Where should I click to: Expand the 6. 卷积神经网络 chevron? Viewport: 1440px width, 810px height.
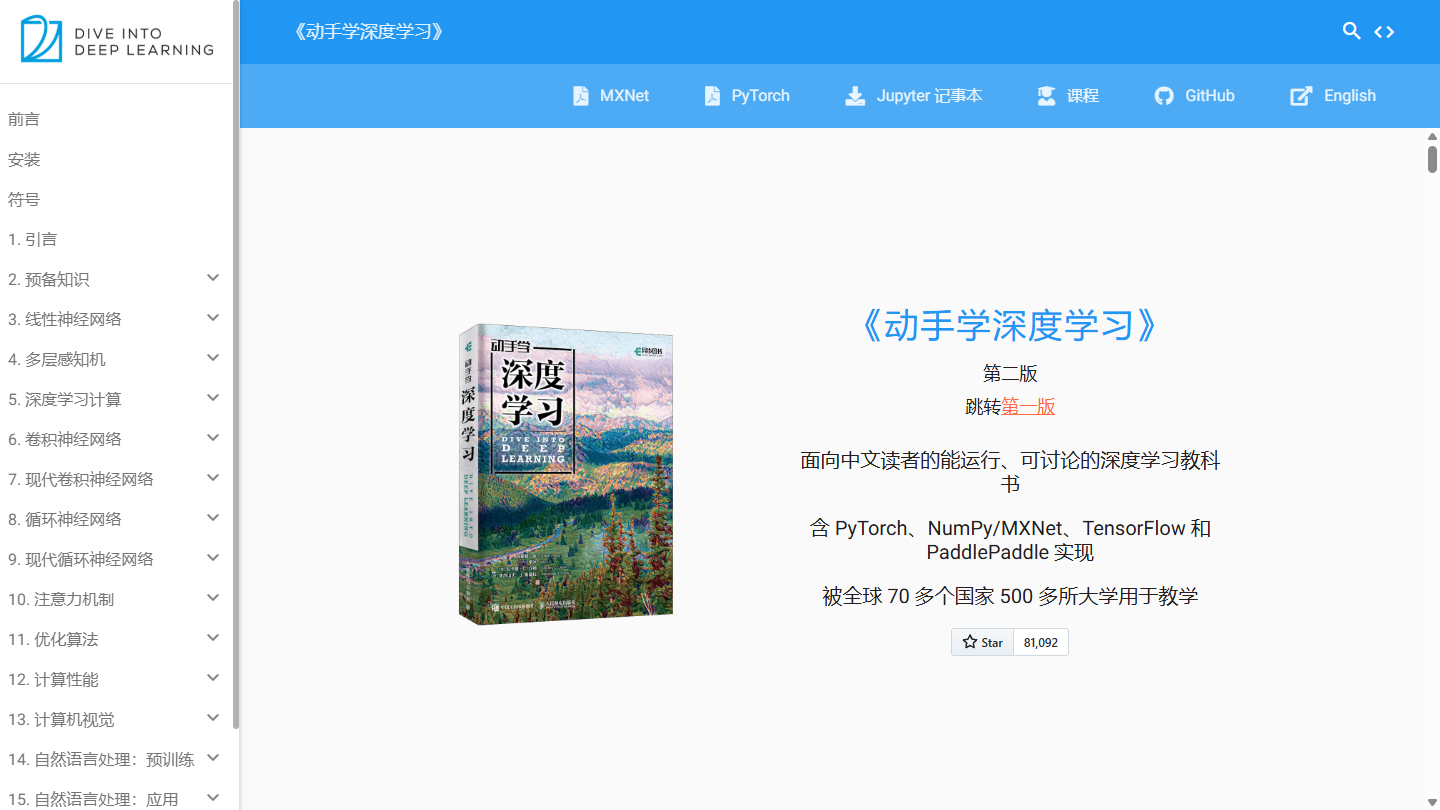coord(213,438)
